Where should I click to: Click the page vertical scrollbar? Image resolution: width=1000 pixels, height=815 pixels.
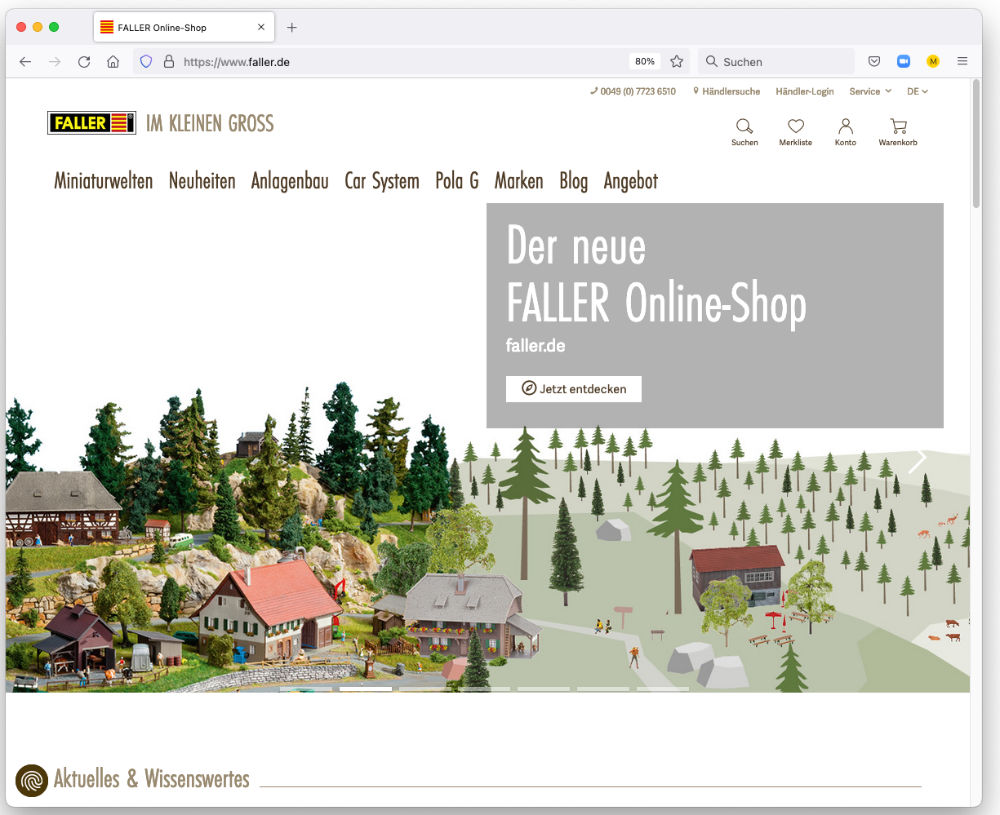pyautogui.click(x=976, y=143)
